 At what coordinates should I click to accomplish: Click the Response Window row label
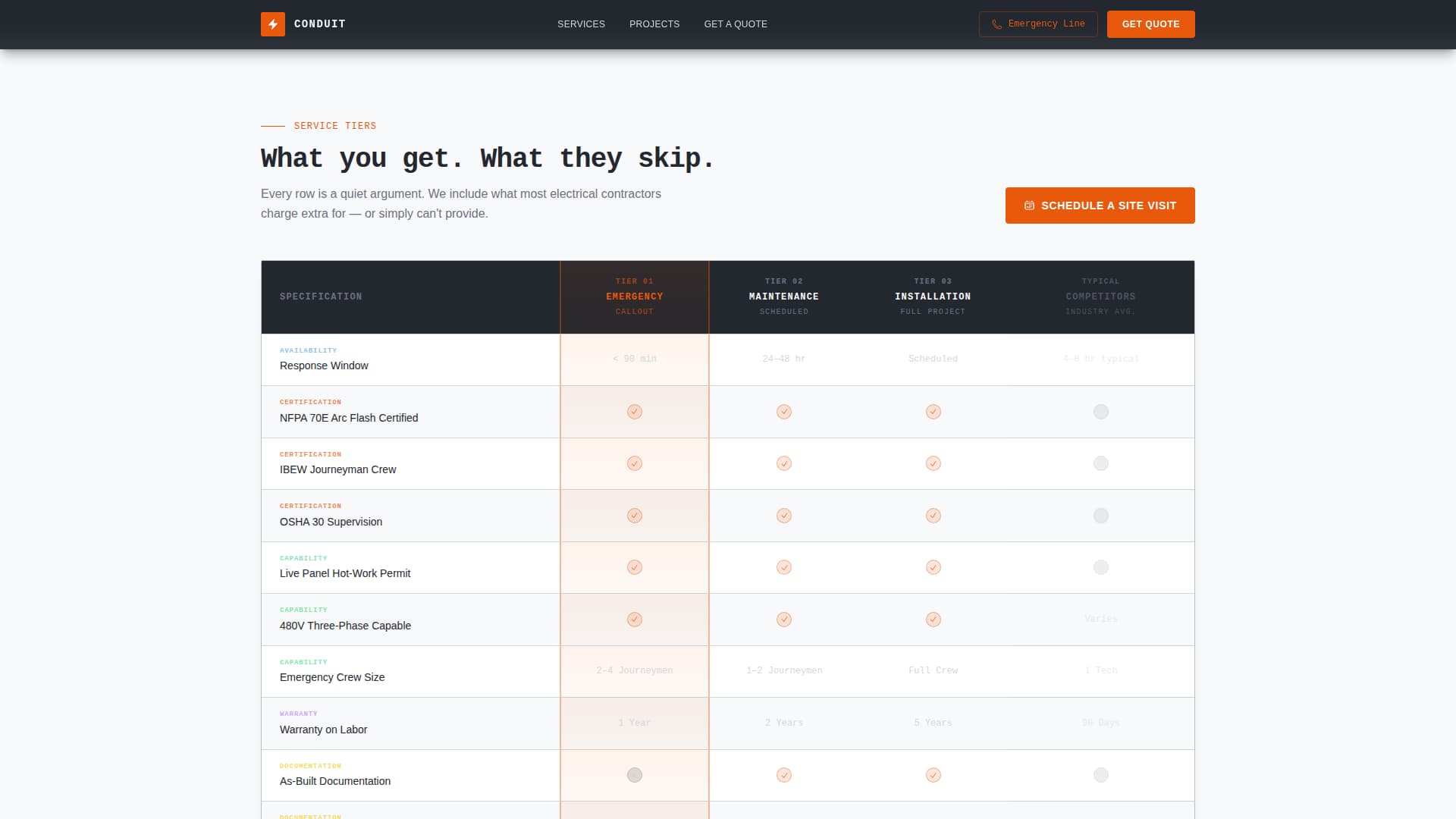324,366
